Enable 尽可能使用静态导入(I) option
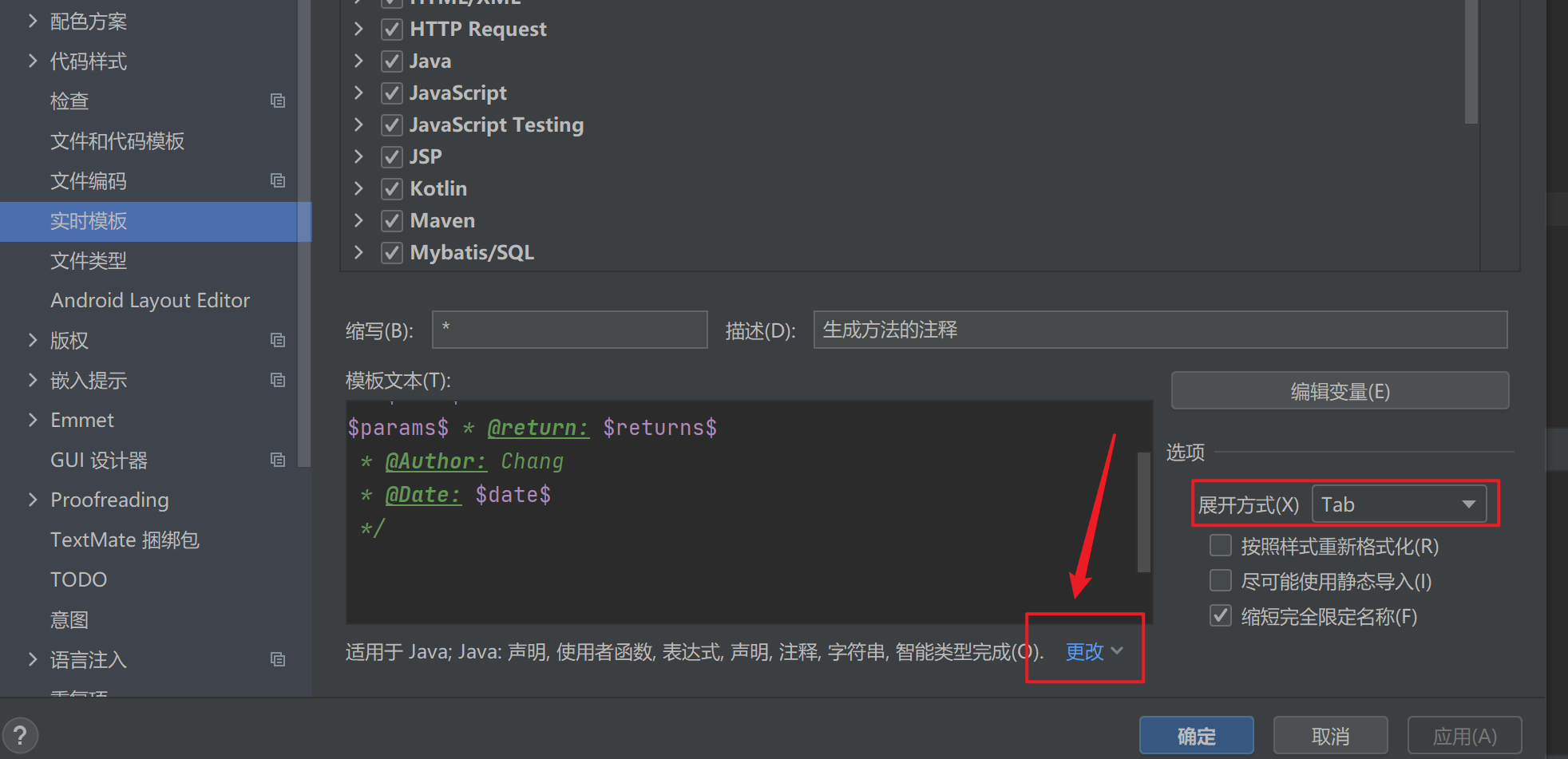The width and height of the screenshot is (1568, 759). [x=1221, y=580]
